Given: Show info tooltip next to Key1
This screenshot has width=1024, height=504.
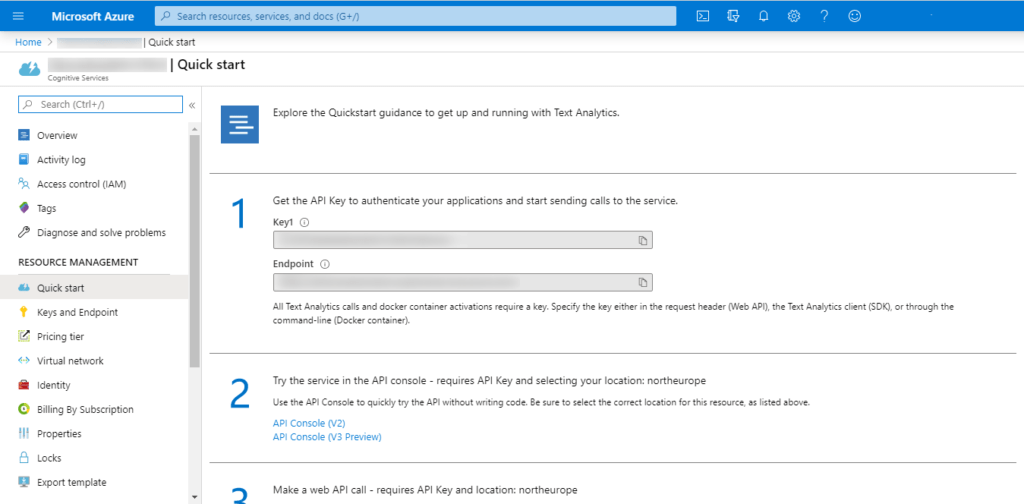Looking at the screenshot, I should [305, 223].
